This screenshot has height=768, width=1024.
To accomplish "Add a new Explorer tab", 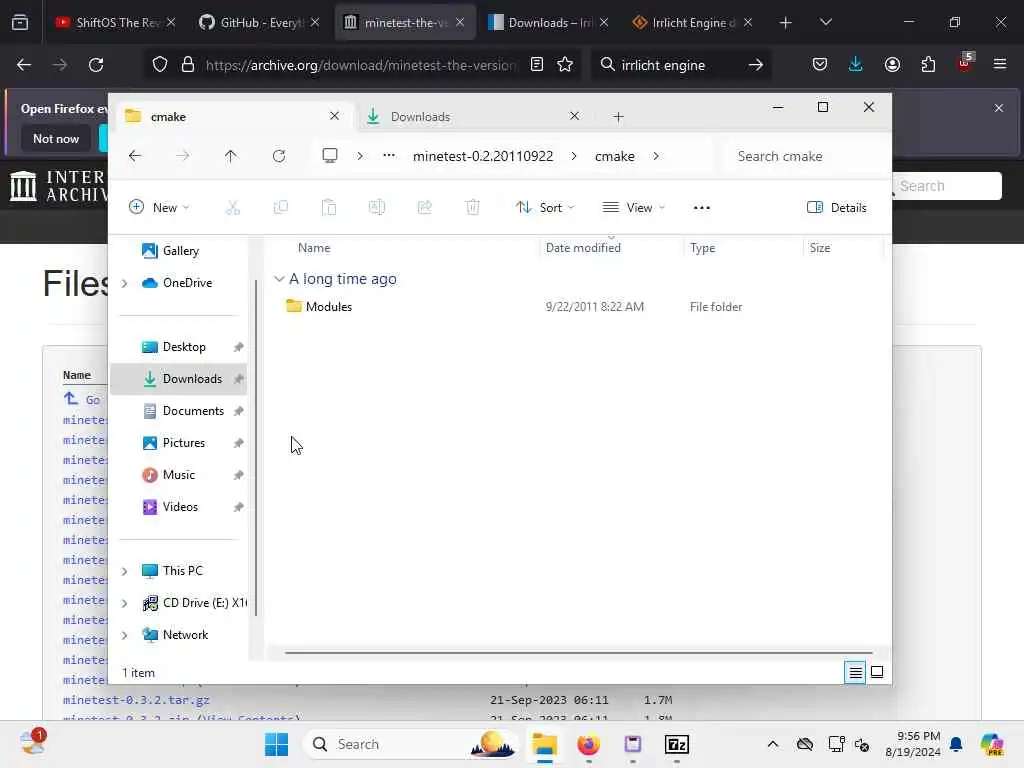I will tap(618, 117).
